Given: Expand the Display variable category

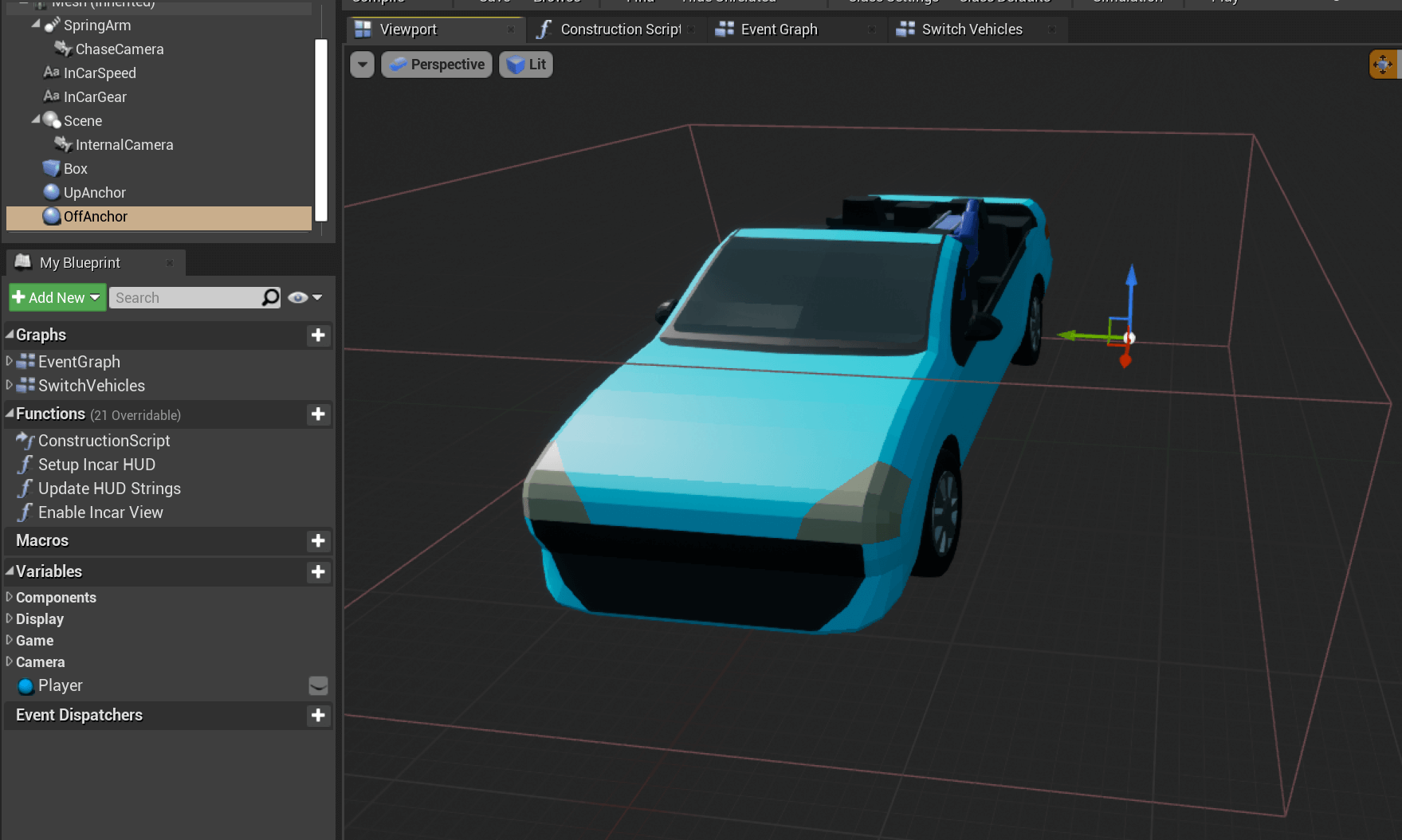Looking at the screenshot, I should (10, 618).
